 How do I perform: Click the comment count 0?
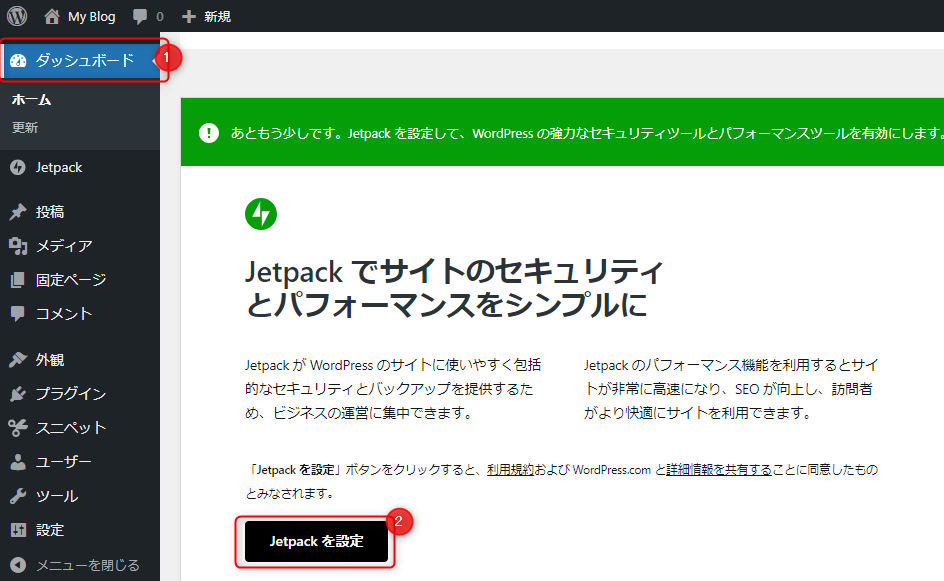pyautogui.click(x=160, y=17)
